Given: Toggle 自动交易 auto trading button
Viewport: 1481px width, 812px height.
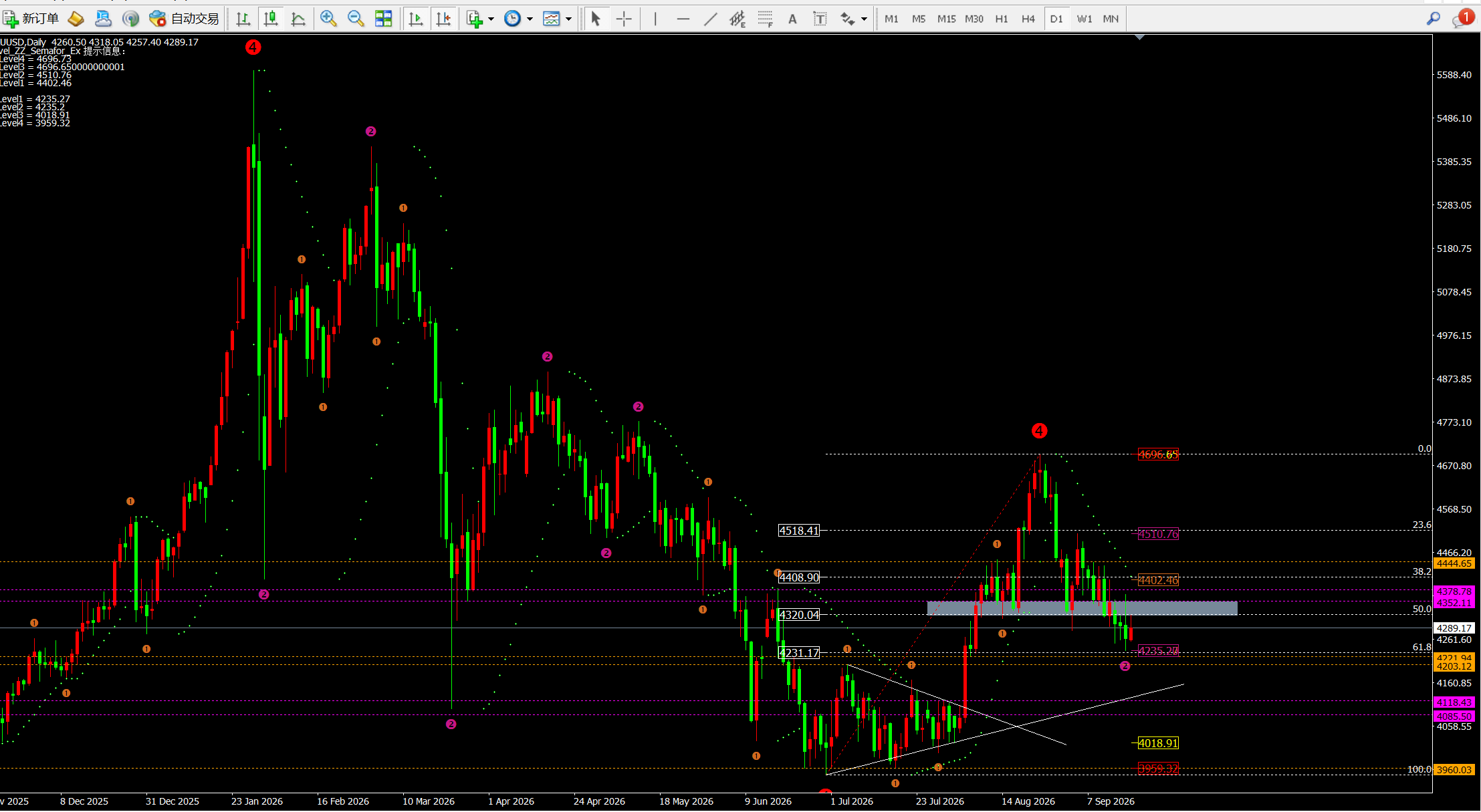Looking at the screenshot, I should point(185,19).
